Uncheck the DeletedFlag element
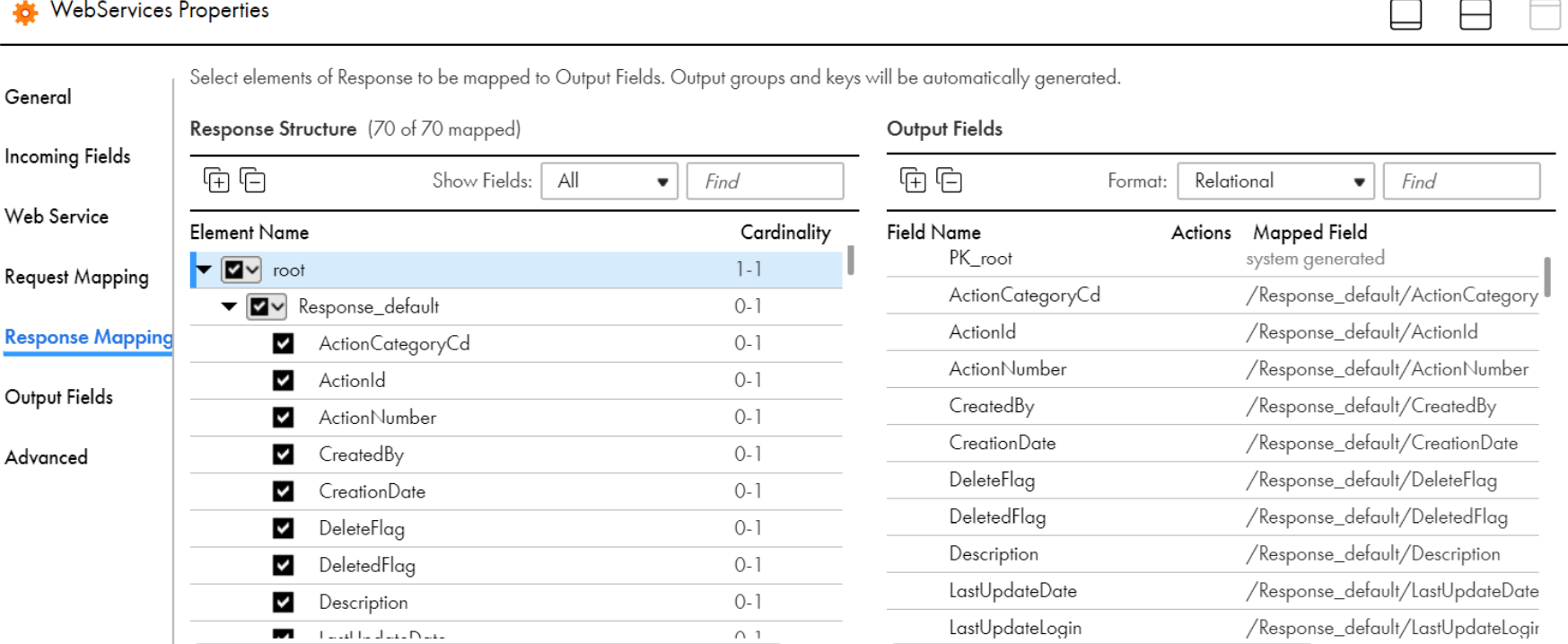 [284, 564]
